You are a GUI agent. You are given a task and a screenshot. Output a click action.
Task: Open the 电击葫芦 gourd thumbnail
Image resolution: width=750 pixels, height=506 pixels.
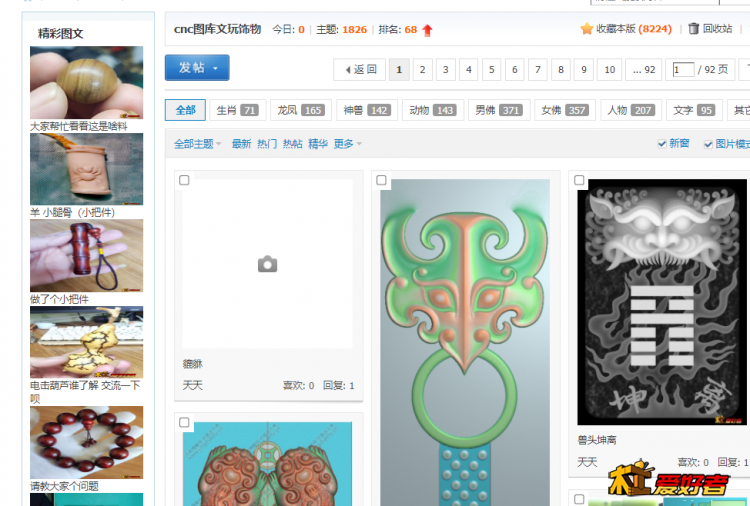(x=87, y=342)
